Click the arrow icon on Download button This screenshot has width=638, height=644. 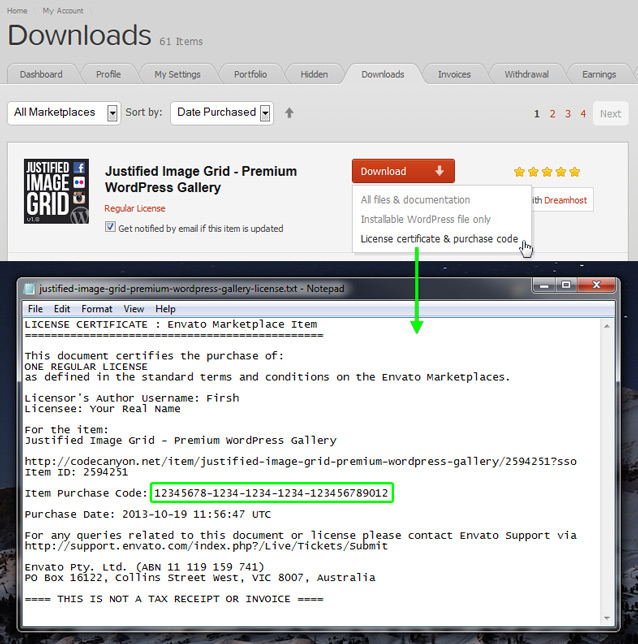438,171
